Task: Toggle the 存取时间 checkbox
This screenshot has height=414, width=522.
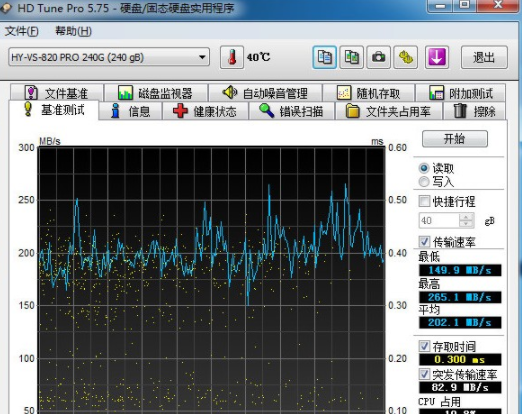Action: [424, 346]
